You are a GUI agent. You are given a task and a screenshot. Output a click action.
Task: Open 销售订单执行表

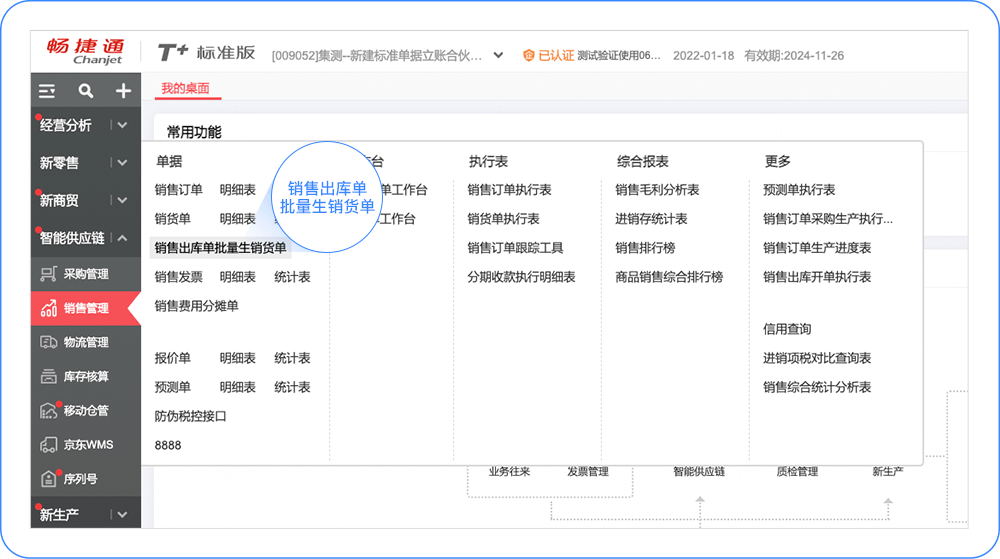point(510,190)
